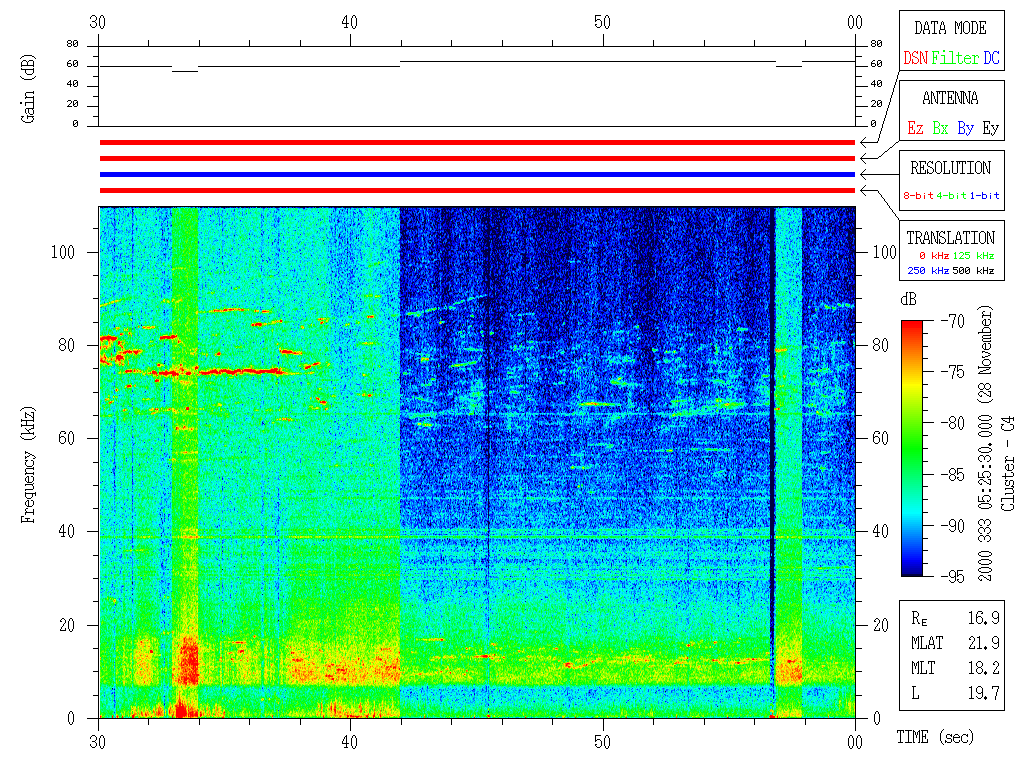Select the black Ey antenna label
The image size is (1024, 768).
coord(990,129)
